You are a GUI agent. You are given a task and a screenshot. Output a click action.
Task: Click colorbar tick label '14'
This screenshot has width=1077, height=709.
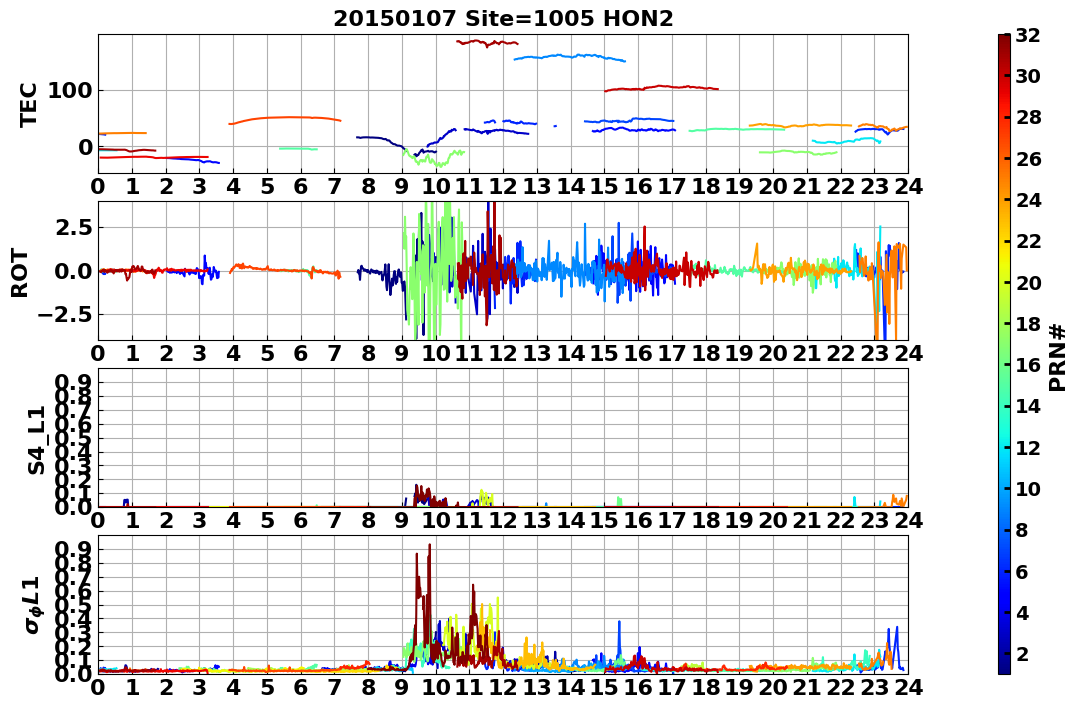click(x=1028, y=406)
